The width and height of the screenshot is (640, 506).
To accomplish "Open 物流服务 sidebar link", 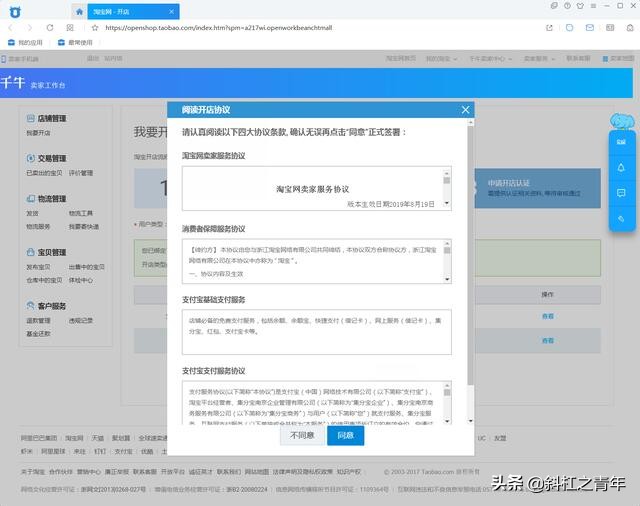I will click(38, 226).
